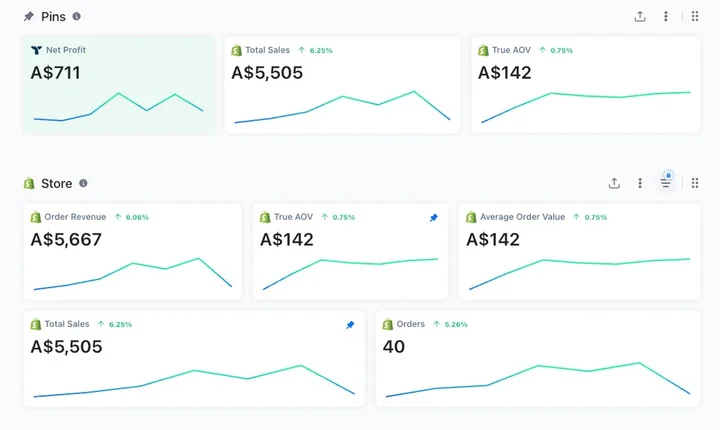This screenshot has width=720, height=430.
Task: Click the info icon beside Store heading
Action: [83, 184]
